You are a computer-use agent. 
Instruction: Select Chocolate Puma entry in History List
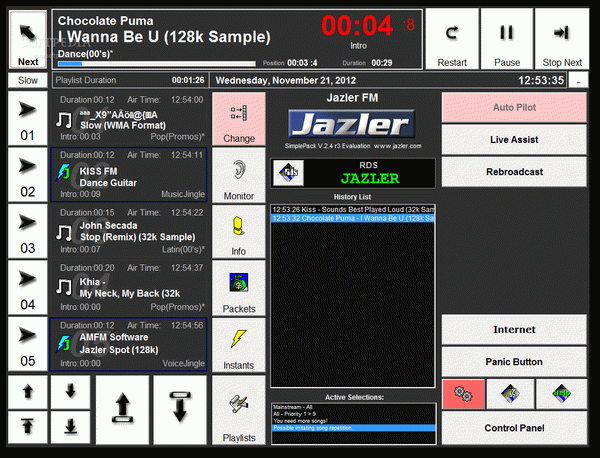(x=352, y=217)
